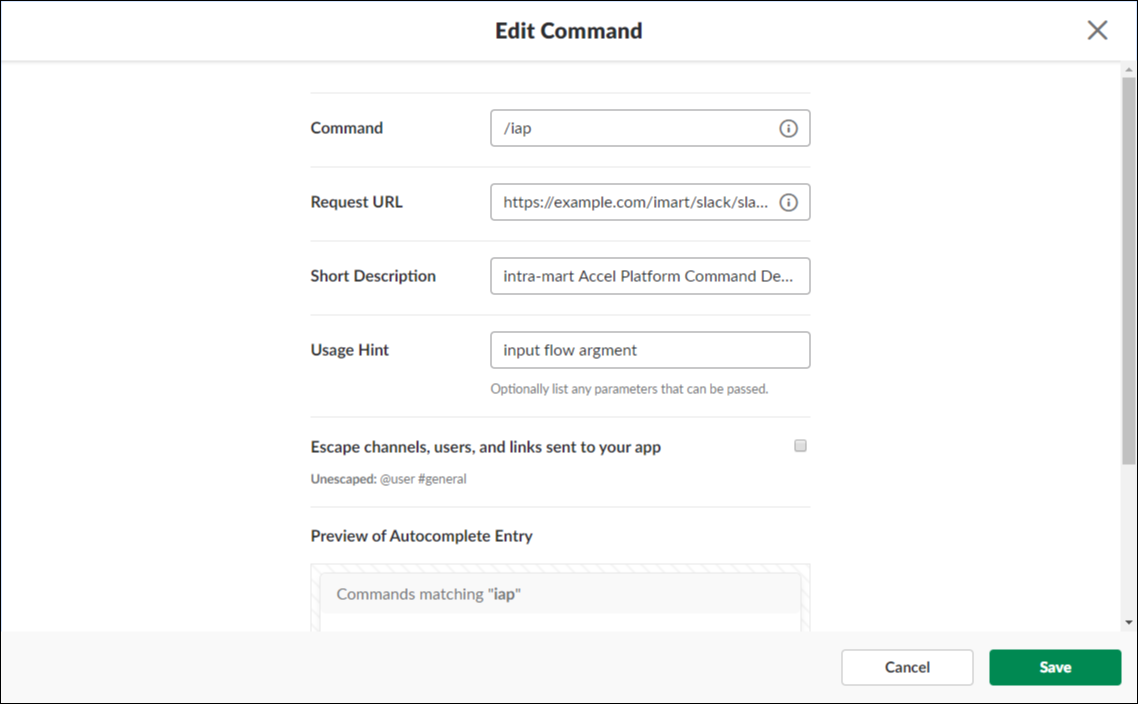1138x704 pixels.
Task: Click the scrollbar down arrow
Action: coord(1129,623)
